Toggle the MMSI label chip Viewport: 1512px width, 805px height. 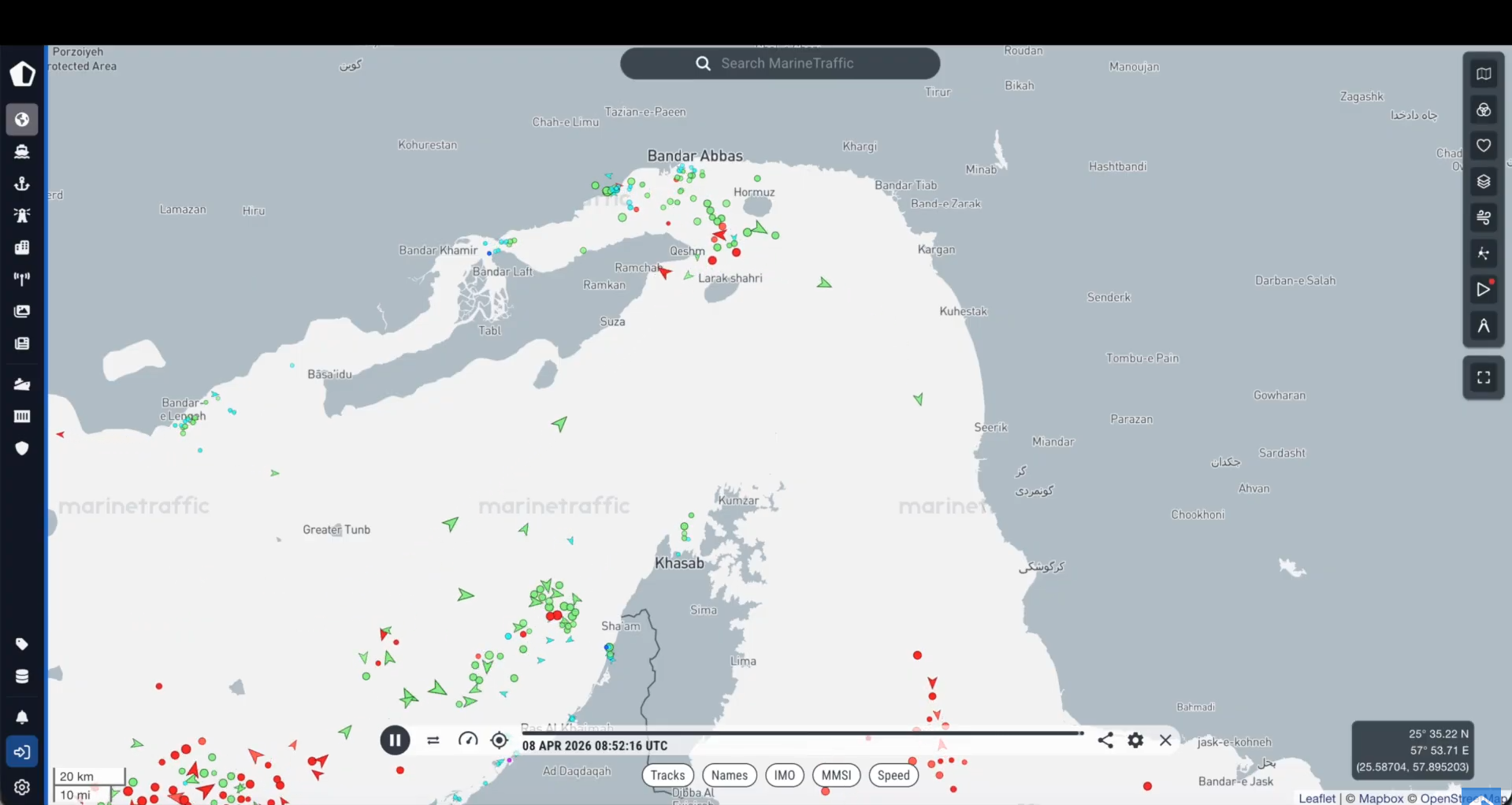click(836, 775)
